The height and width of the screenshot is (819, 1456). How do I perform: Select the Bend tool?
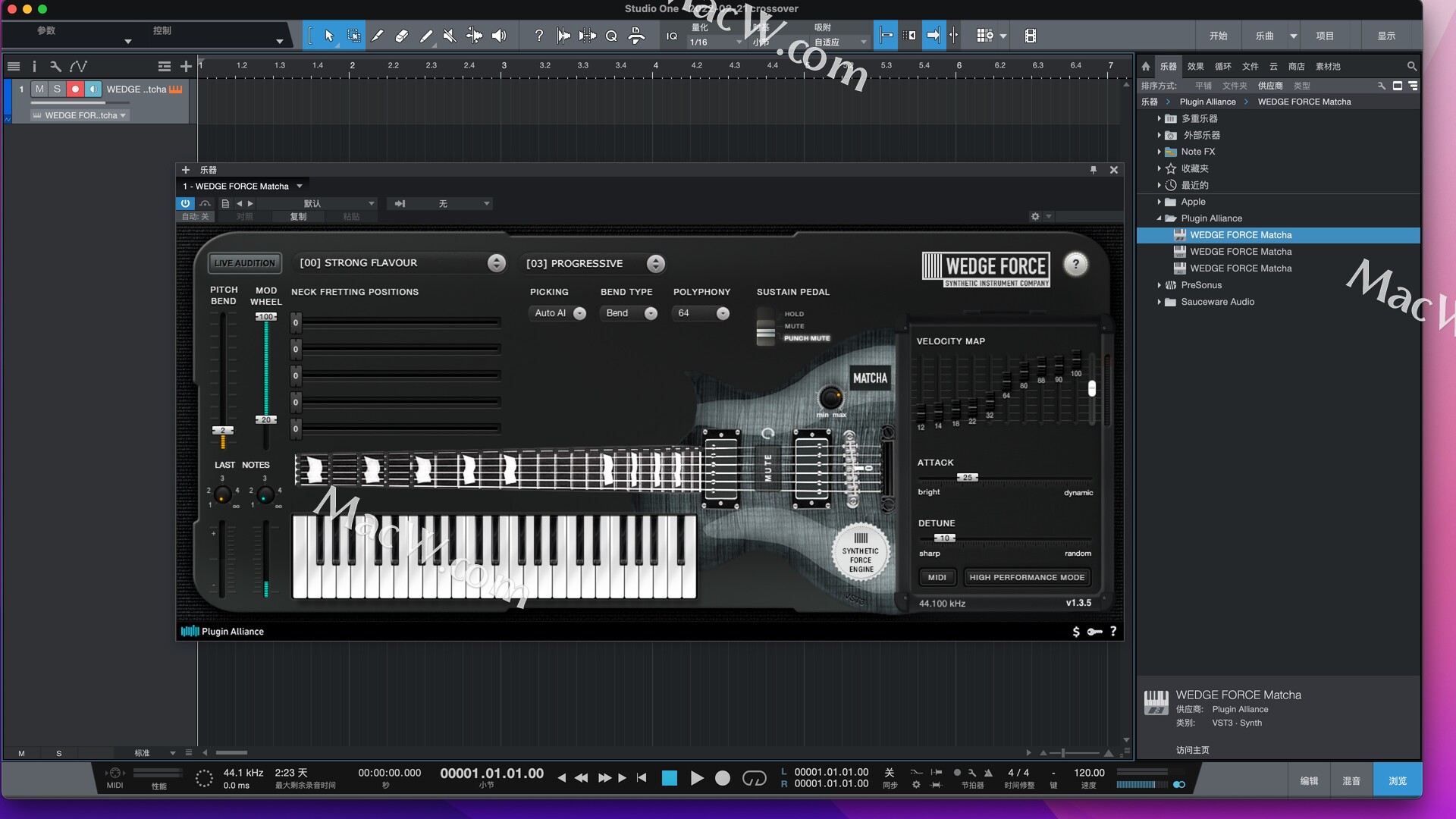(474, 36)
